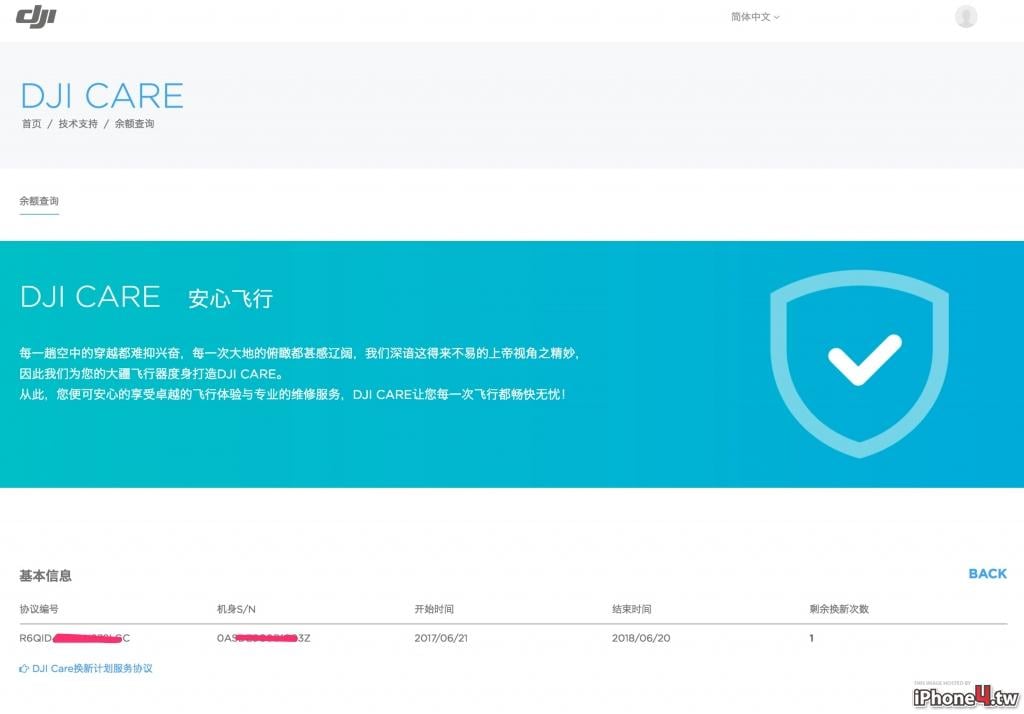Screen dimensions: 1024x714
Task: Open the user avatar profile icon
Action: coord(966,16)
